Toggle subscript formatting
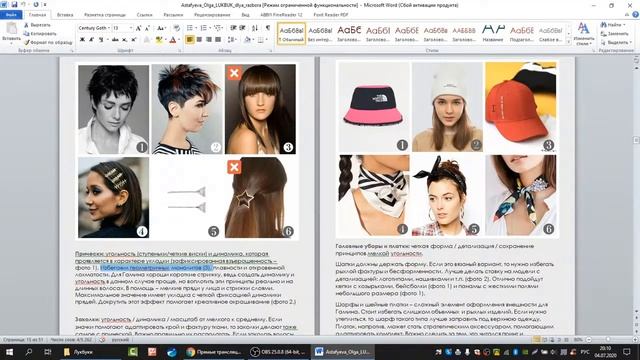The height and width of the screenshot is (360, 640). pos(124,40)
